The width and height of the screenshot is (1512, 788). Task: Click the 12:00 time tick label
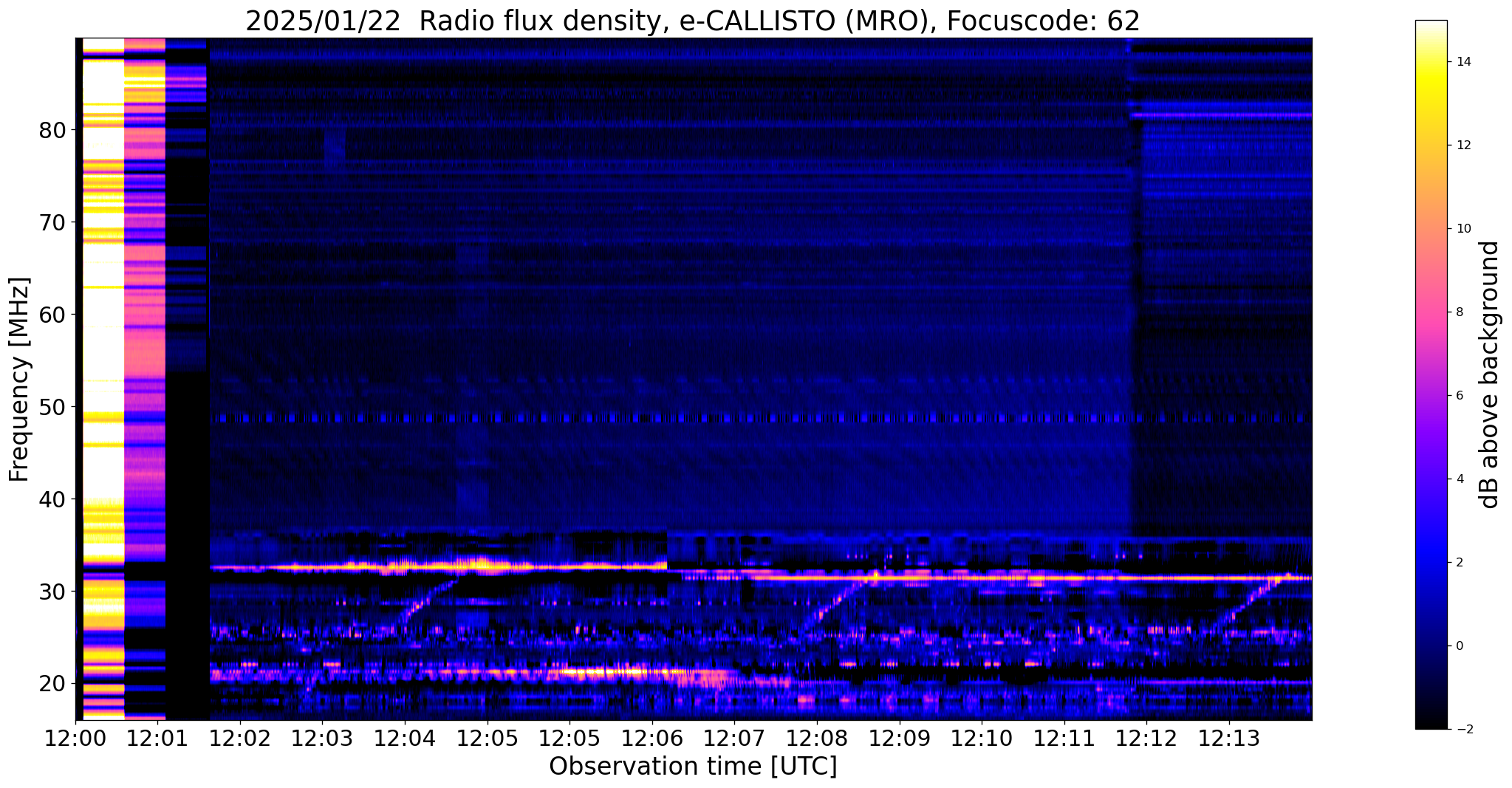(x=75, y=739)
